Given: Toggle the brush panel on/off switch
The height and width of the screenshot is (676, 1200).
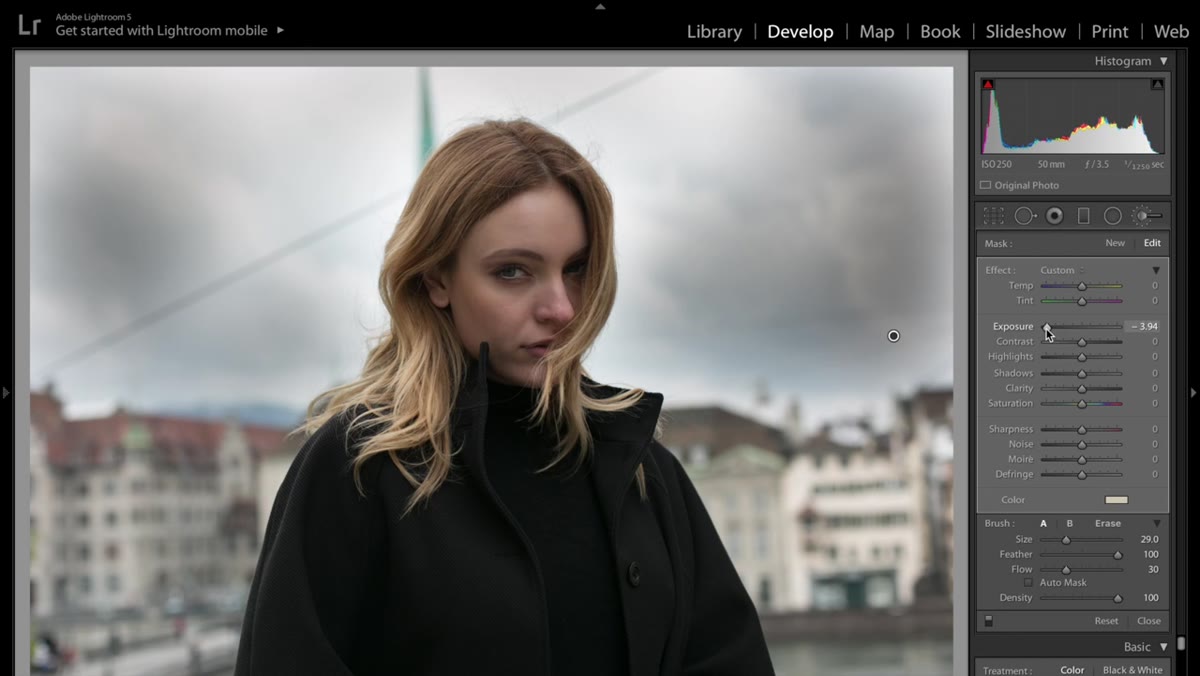Looking at the screenshot, I should (989, 621).
